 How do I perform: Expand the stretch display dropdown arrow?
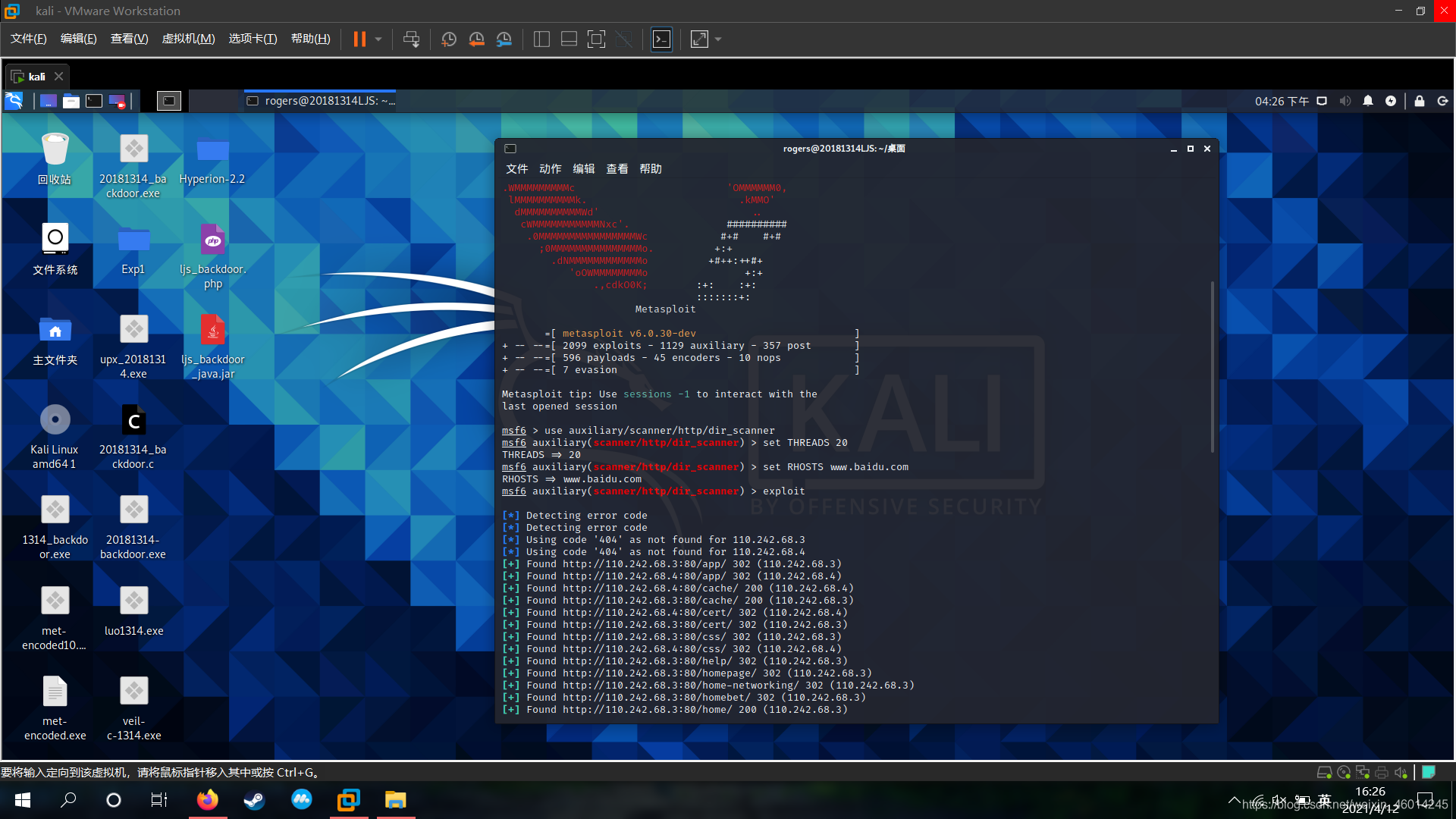click(717, 39)
